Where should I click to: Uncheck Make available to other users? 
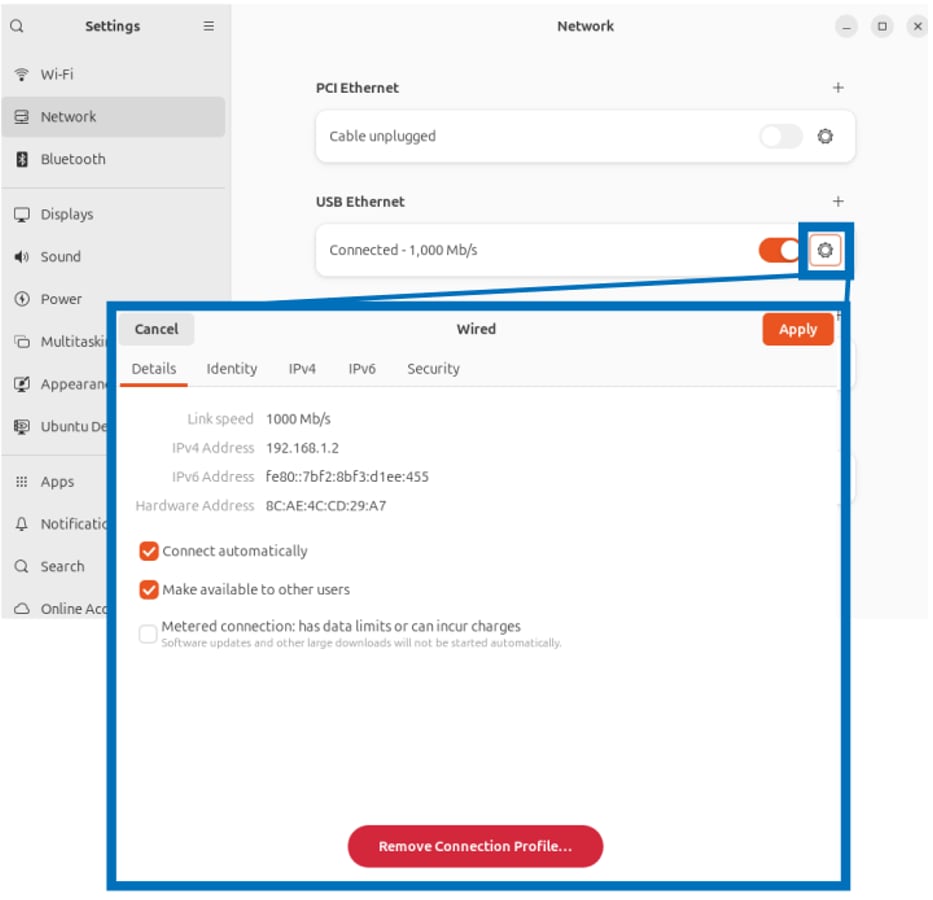pos(149,590)
